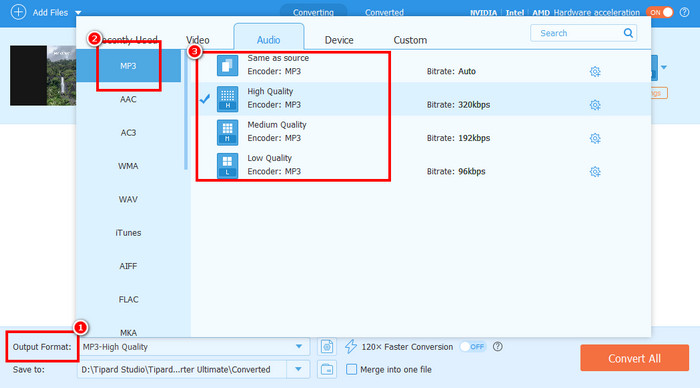The height and width of the screenshot is (388, 700).
Task: Open settings gear for 192kbps preset
Action: [595, 138]
